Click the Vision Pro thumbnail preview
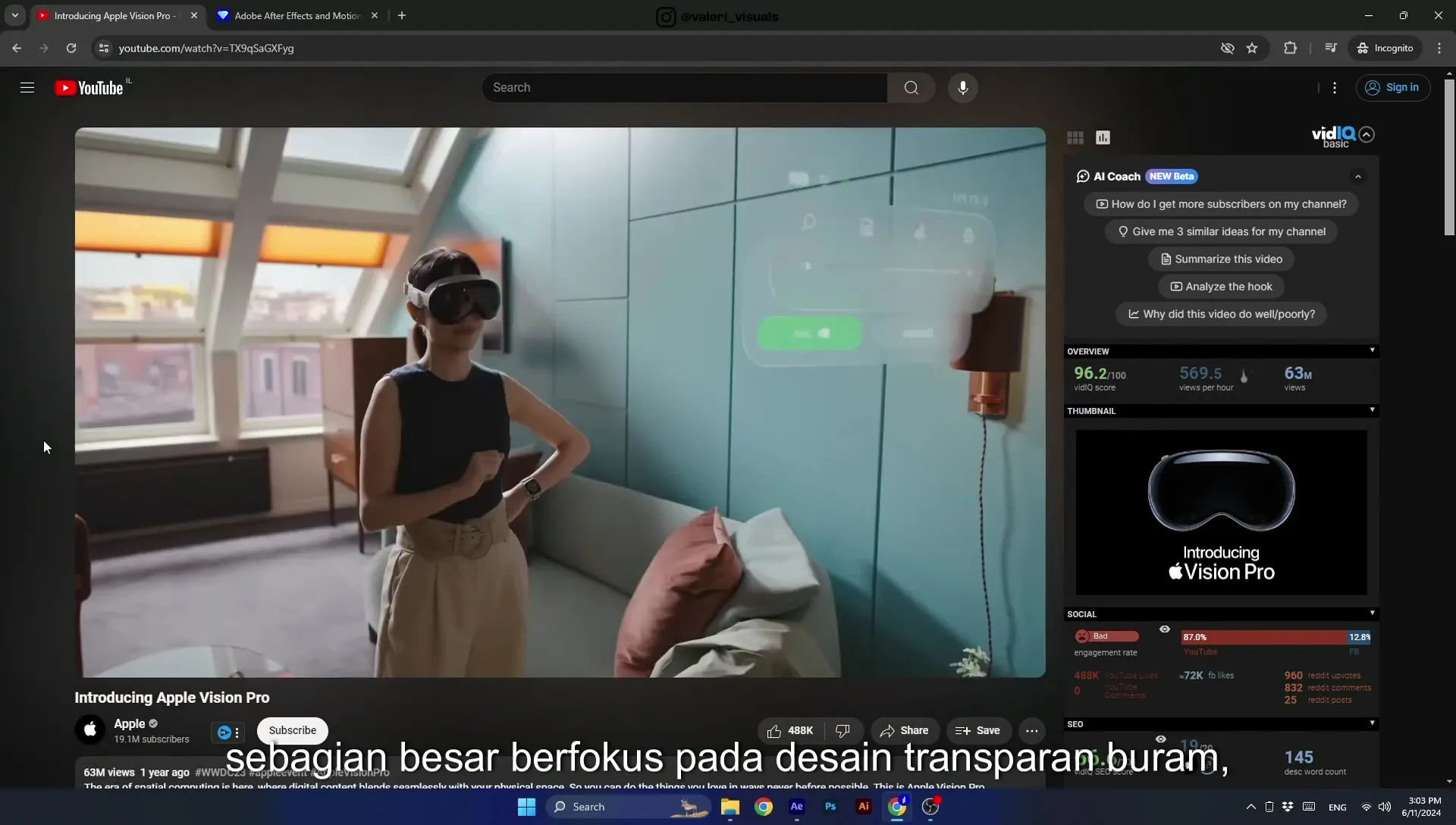This screenshot has width=1456, height=825. point(1221,513)
